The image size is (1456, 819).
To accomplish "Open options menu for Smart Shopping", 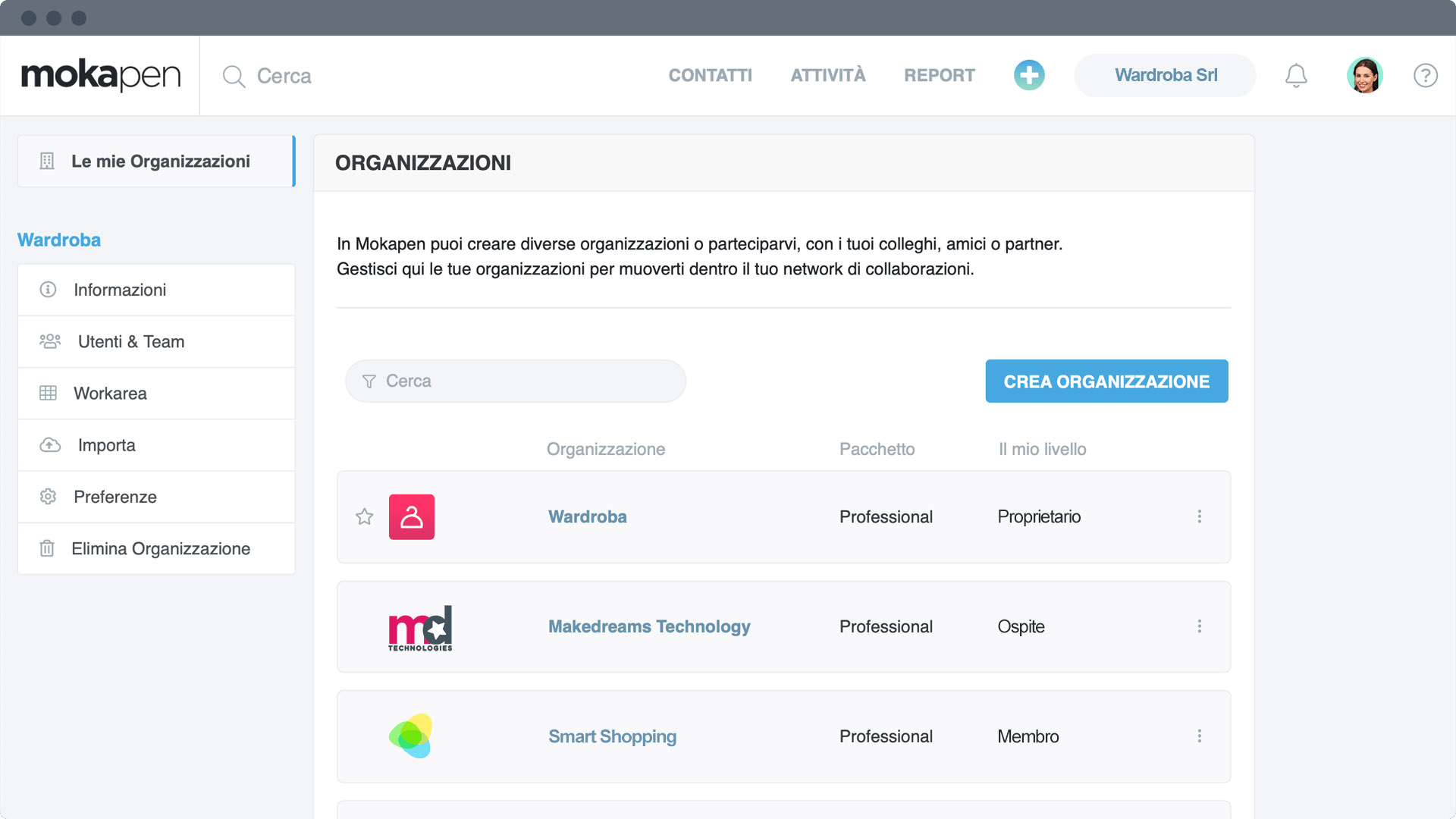I will coord(1200,736).
